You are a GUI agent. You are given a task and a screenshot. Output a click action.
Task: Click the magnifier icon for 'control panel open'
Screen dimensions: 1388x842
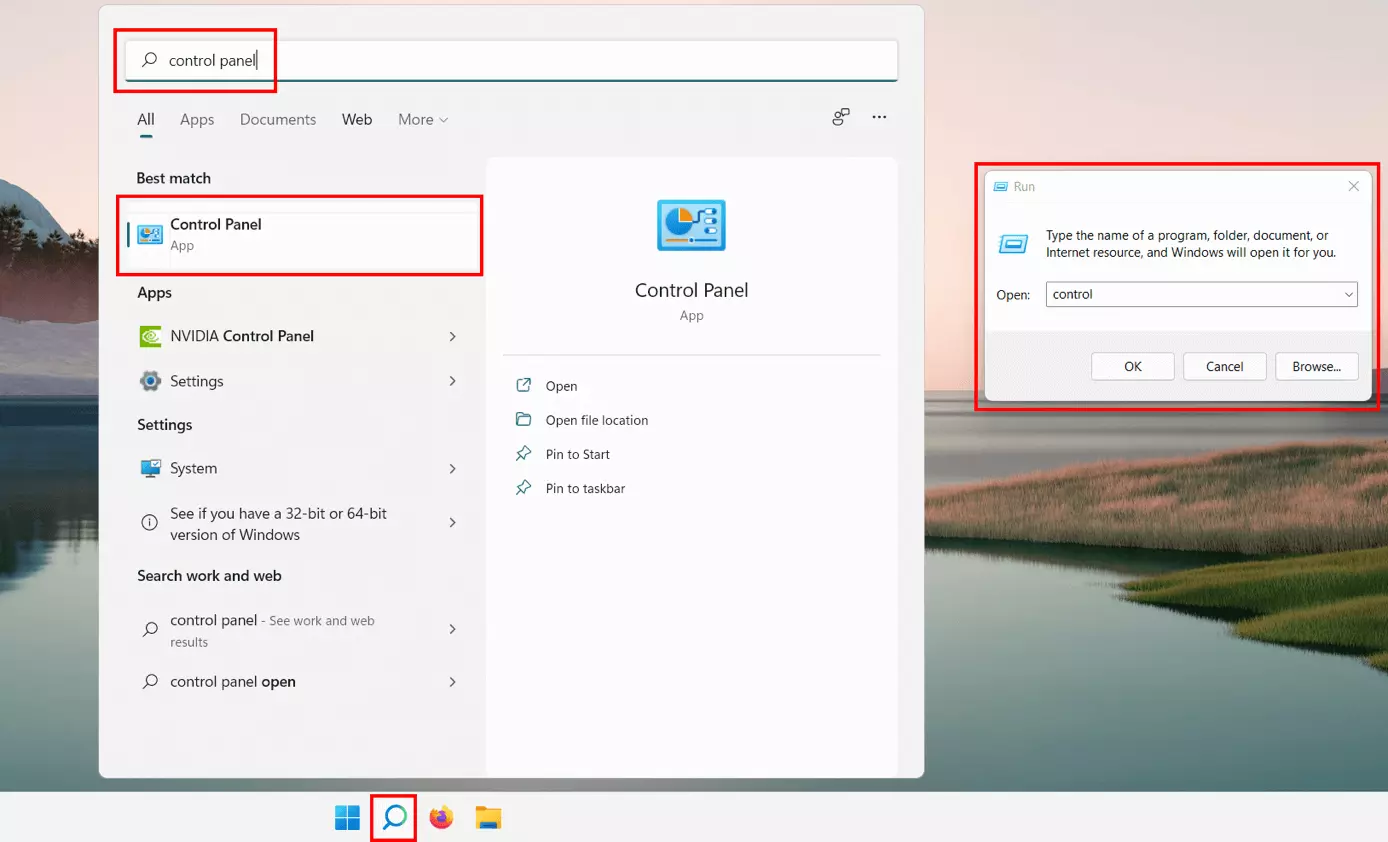coord(150,681)
